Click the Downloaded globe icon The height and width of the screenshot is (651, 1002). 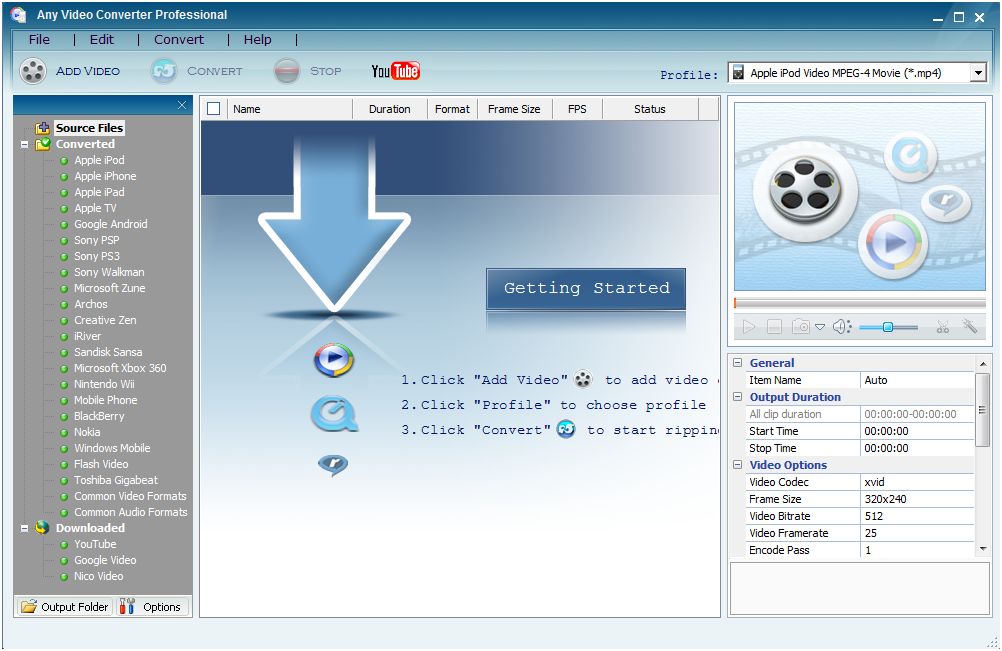point(42,528)
